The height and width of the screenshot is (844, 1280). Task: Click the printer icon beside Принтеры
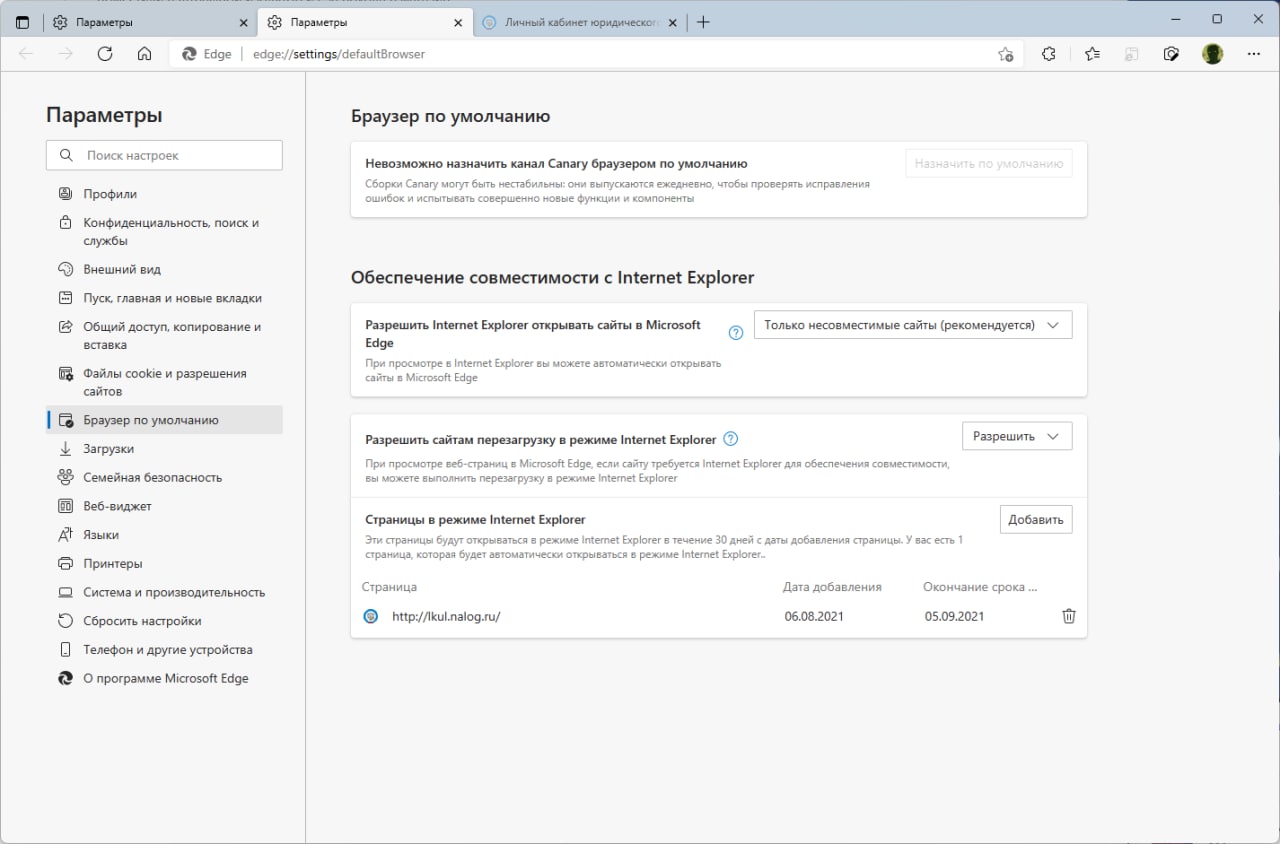[x=66, y=563]
